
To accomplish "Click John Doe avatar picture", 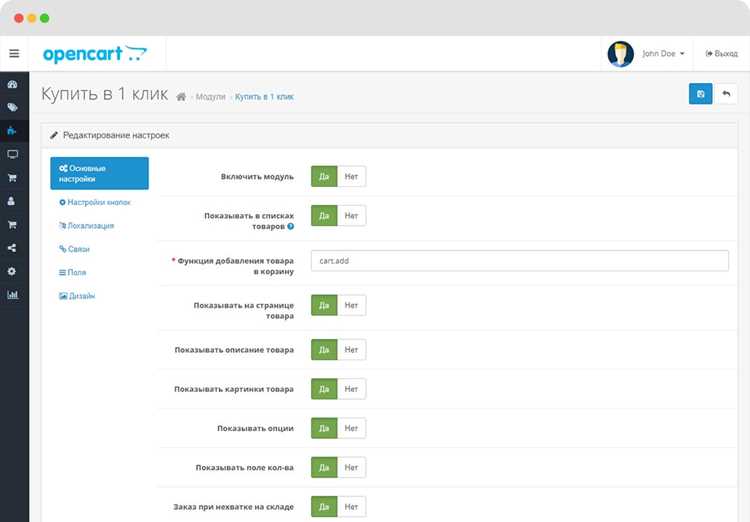I will (x=620, y=54).
